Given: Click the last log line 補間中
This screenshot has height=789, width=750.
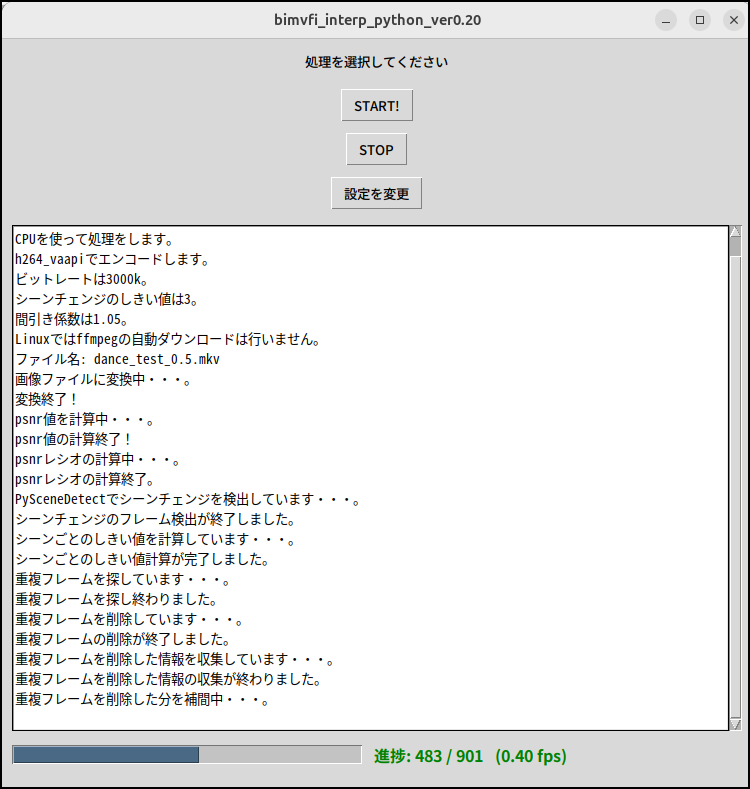Looking at the screenshot, I should point(142,700).
